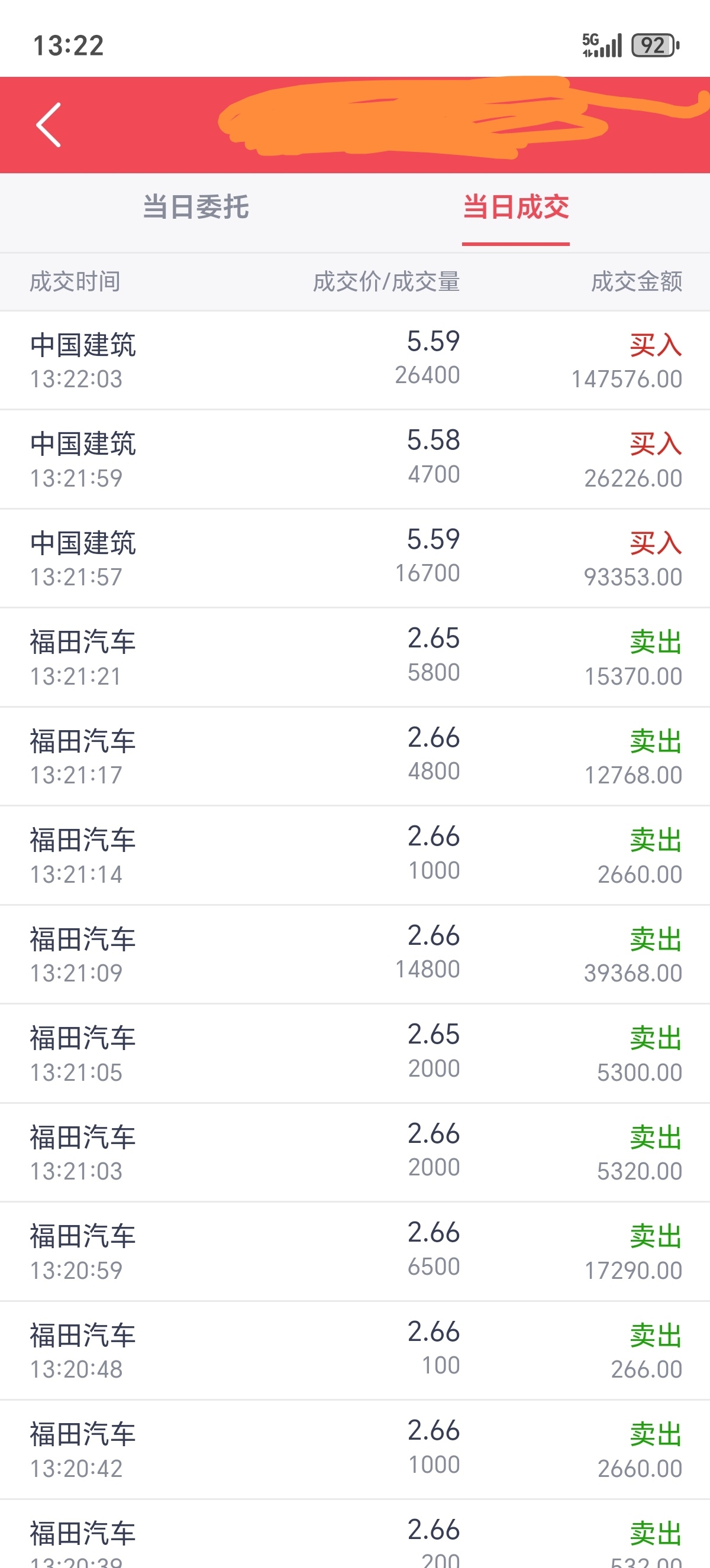
Task: Select 福田汽车 sale totaling 12768.00
Action: point(355,757)
